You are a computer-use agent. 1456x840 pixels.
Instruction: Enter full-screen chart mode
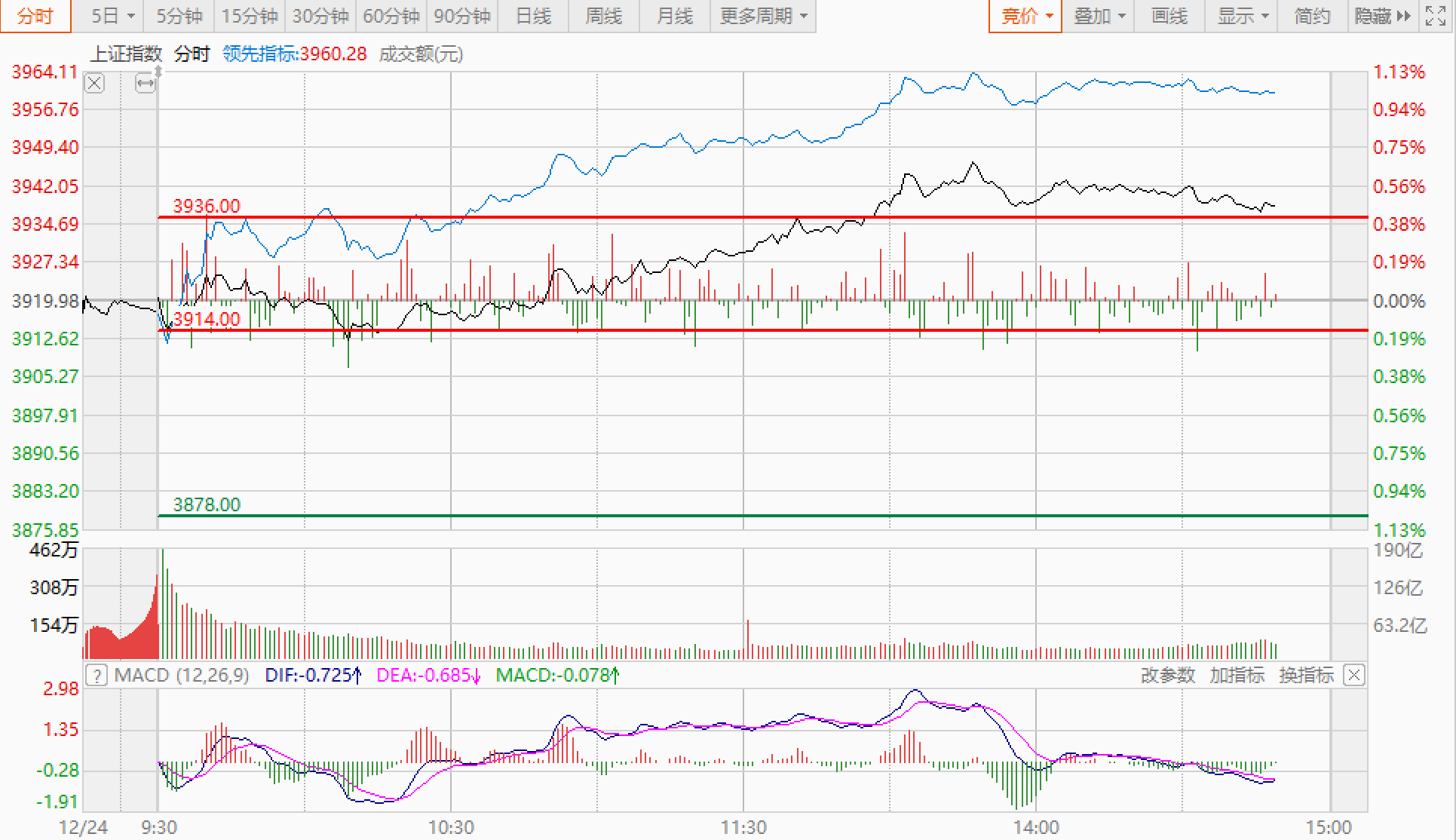click(x=1436, y=16)
